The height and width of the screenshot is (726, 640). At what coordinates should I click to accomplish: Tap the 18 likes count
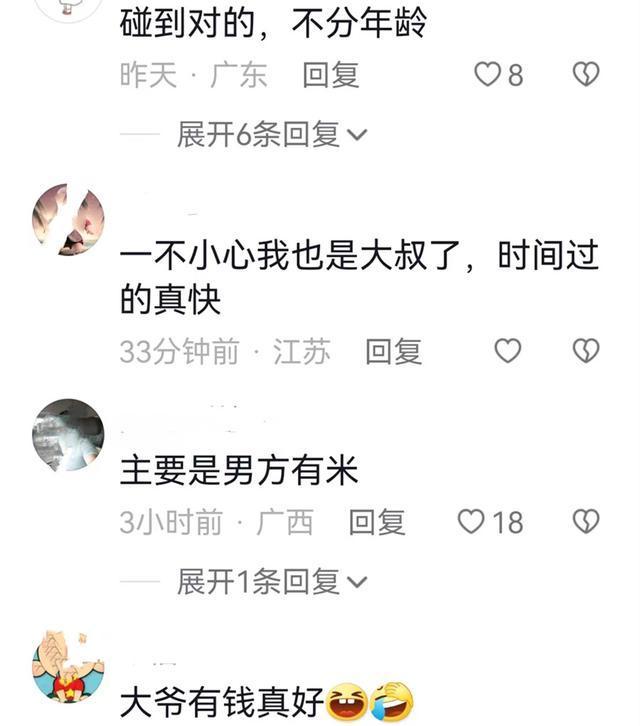tap(508, 522)
